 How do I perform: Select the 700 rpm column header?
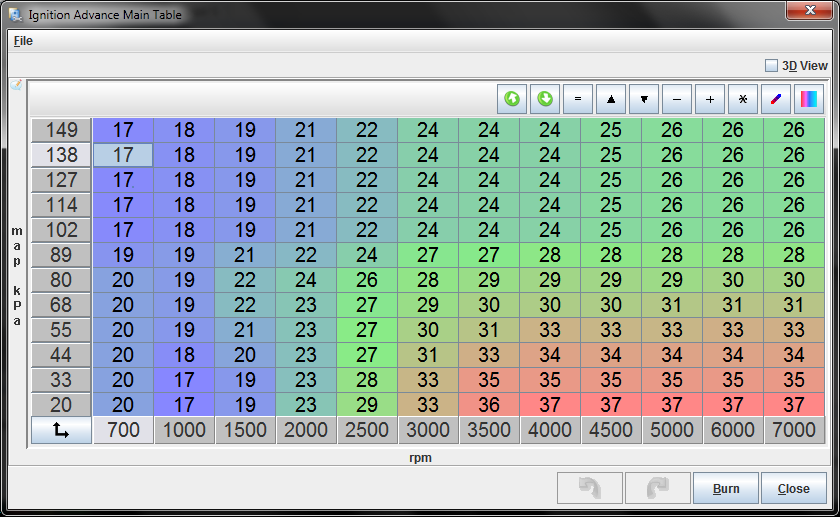(x=123, y=431)
